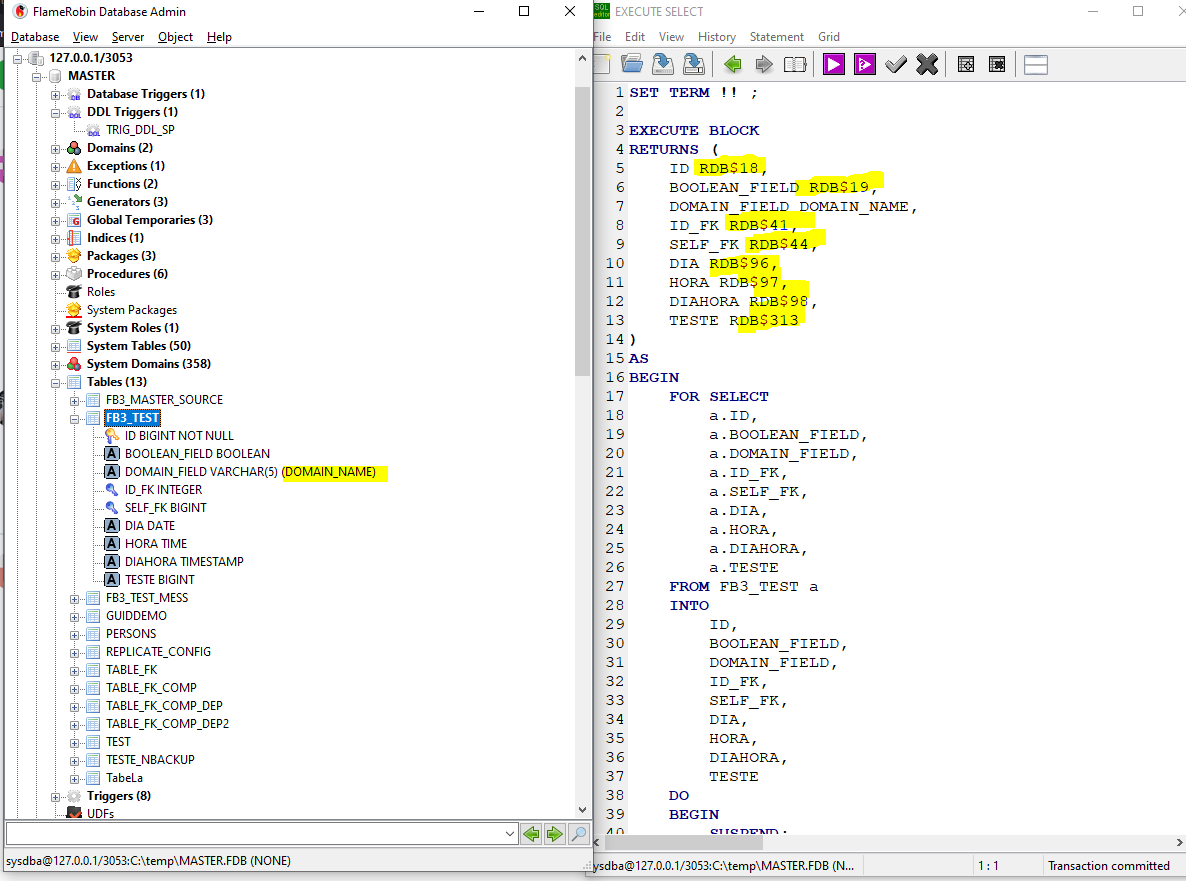
Task: Click the TRIG_DDL_SP trigger icon
Action: click(x=93, y=130)
